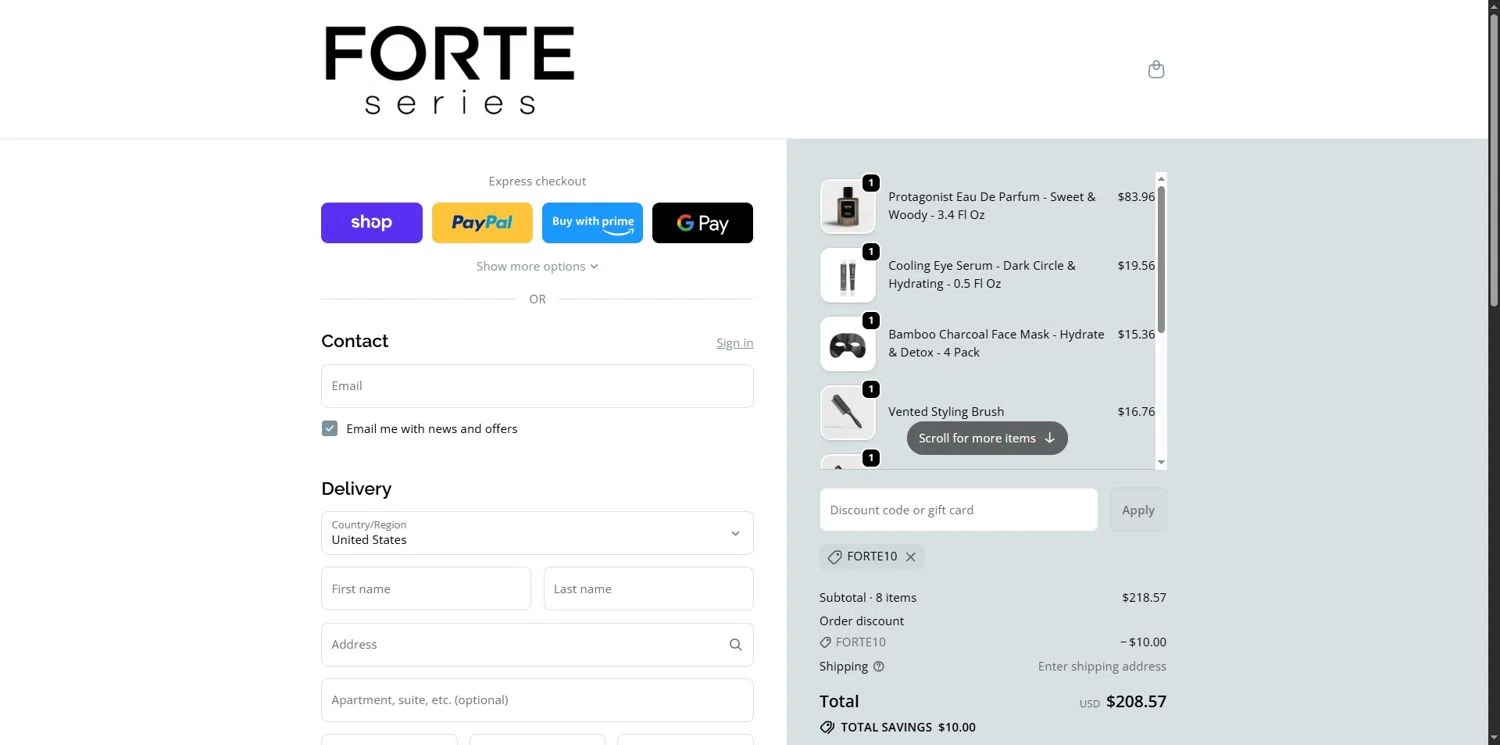The height and width of the screenshot is (745, 1500).
Task: Click the cart list scrollbar up arrow
Action: point(1161,178)
